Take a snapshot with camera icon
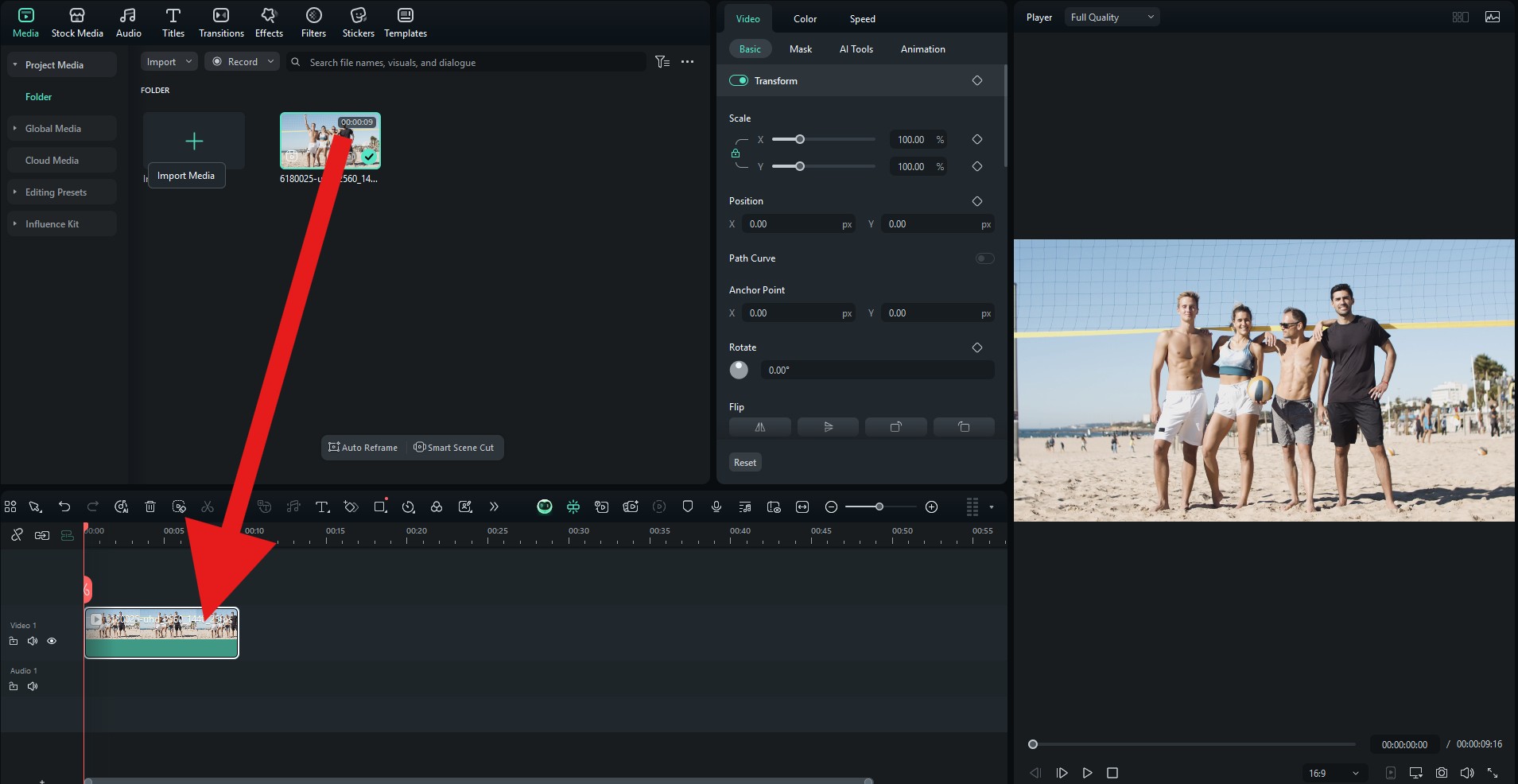This screenshot has width=1518, height=784. pyautogui.click(x=1442, y=773)
